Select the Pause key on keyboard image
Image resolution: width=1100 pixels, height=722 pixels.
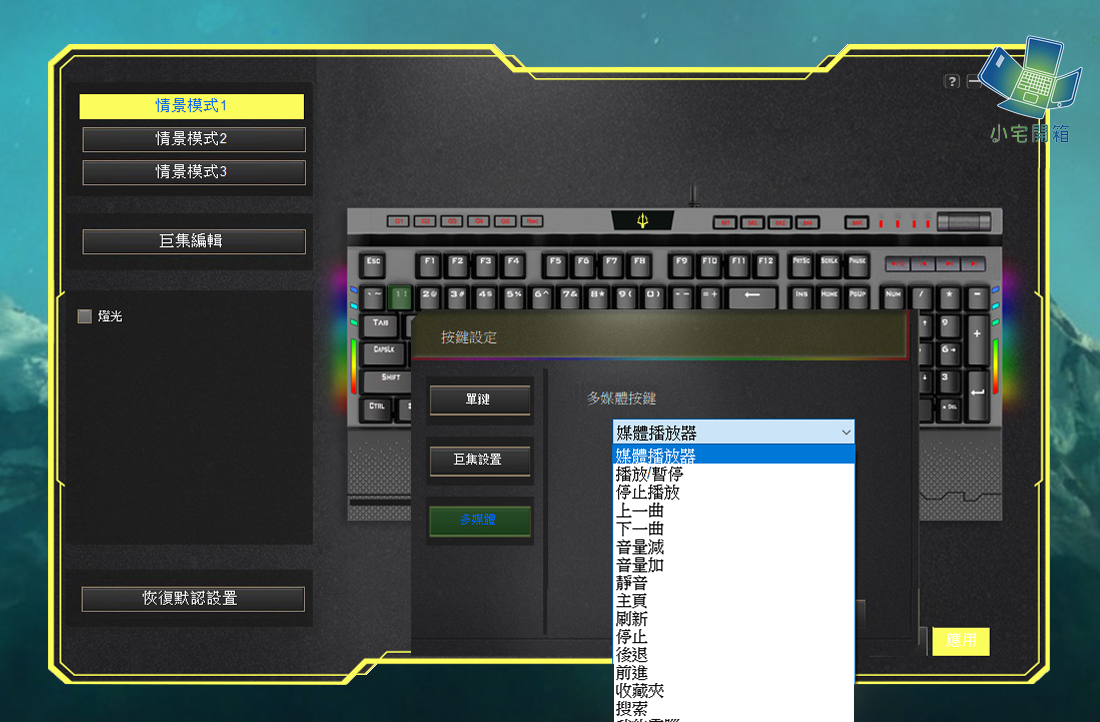pos(857,265)
